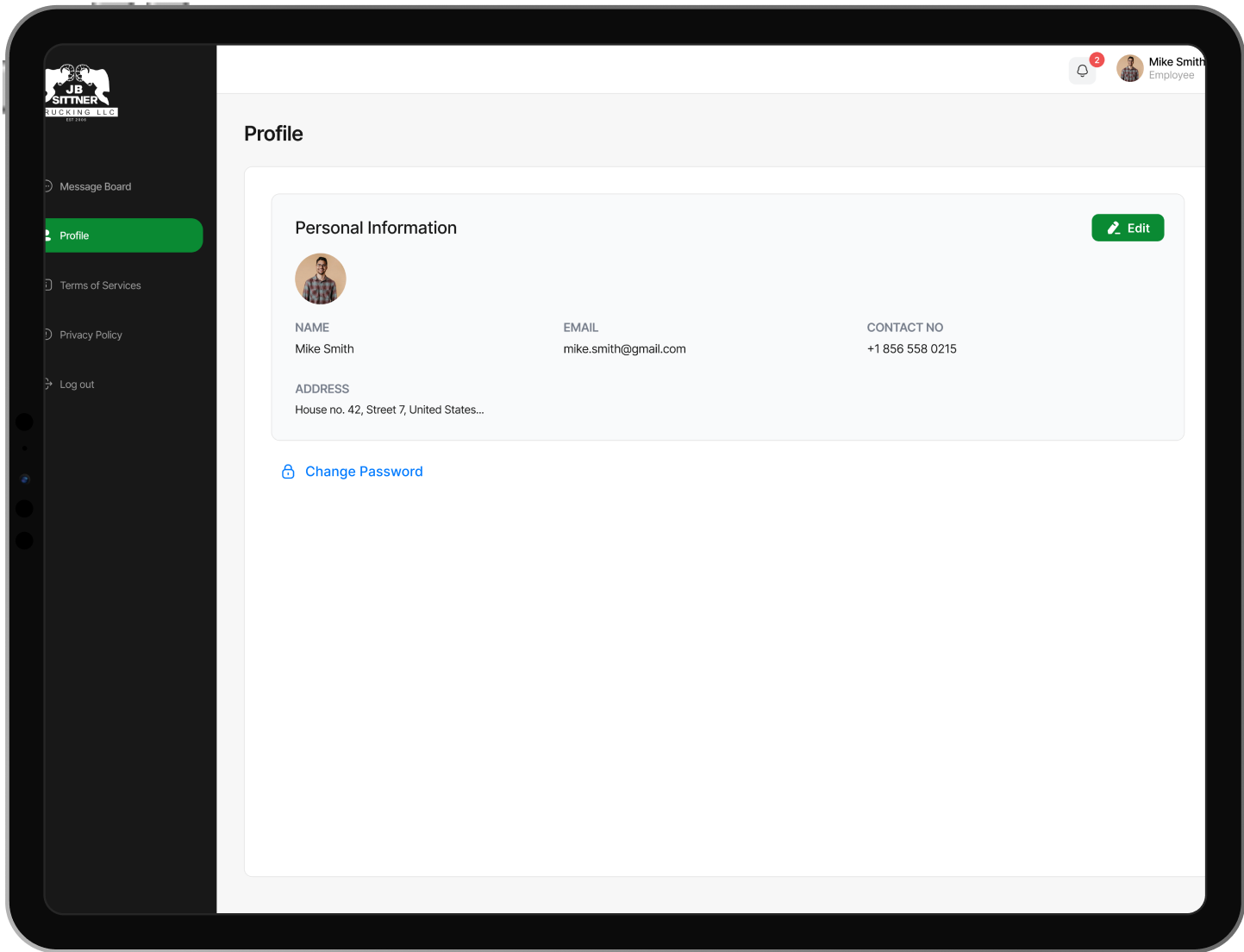This screenshot has height=952, width=1244.
Task: Click the pencil icon in the Edit button
Action: click(x=1114, y=229)
